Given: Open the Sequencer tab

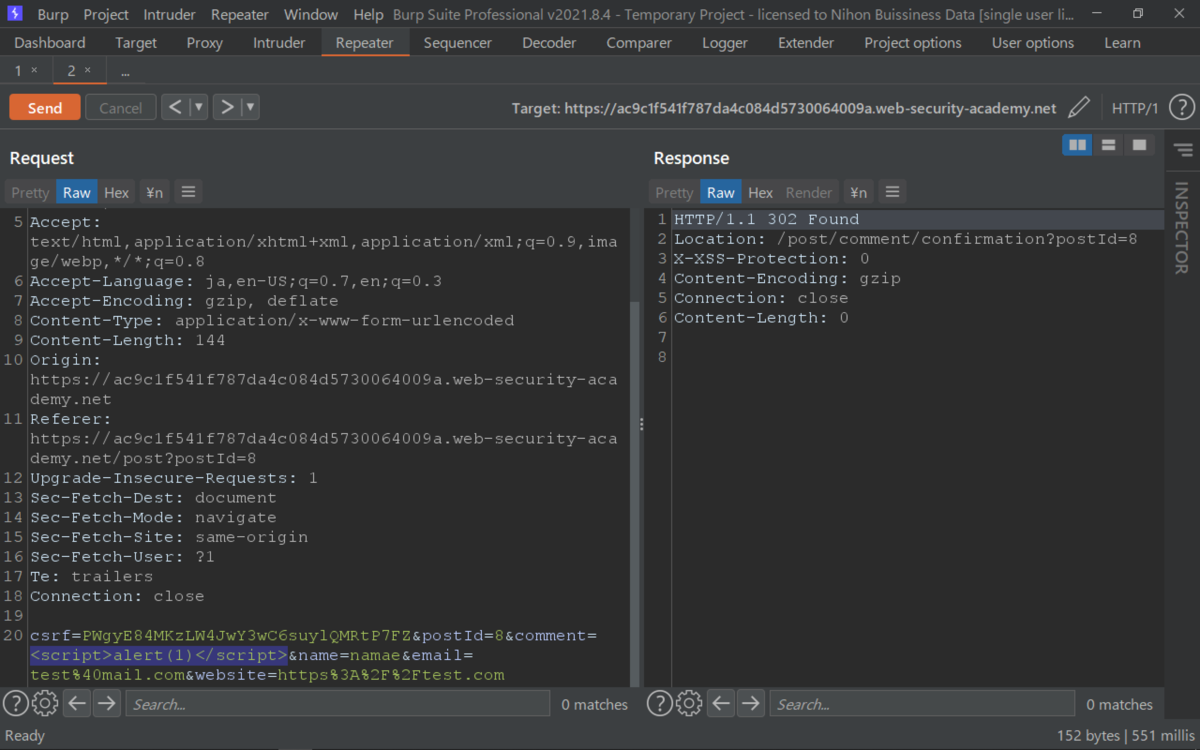Looking at the screenshot, I should coord(458,43).
